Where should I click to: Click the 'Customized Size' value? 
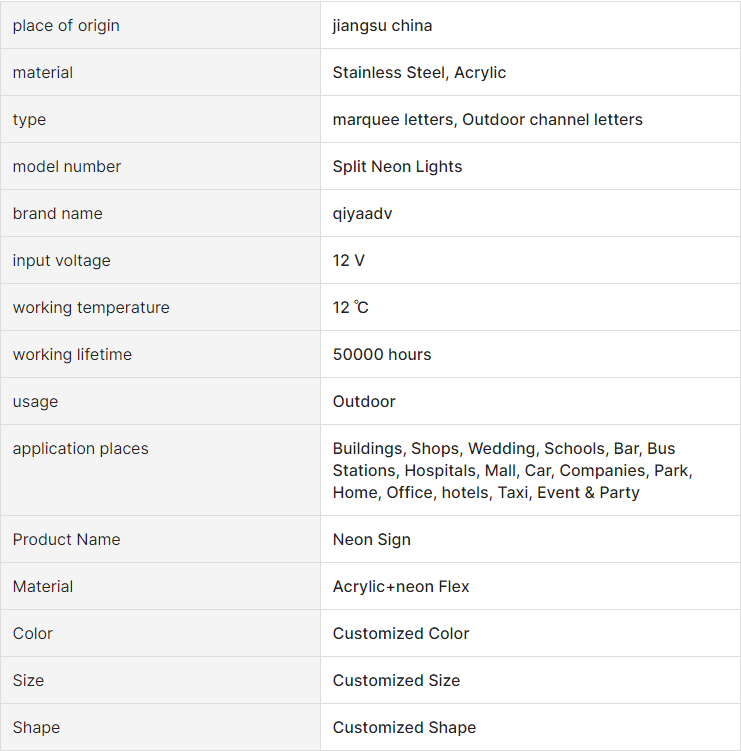tap(396, 681)
